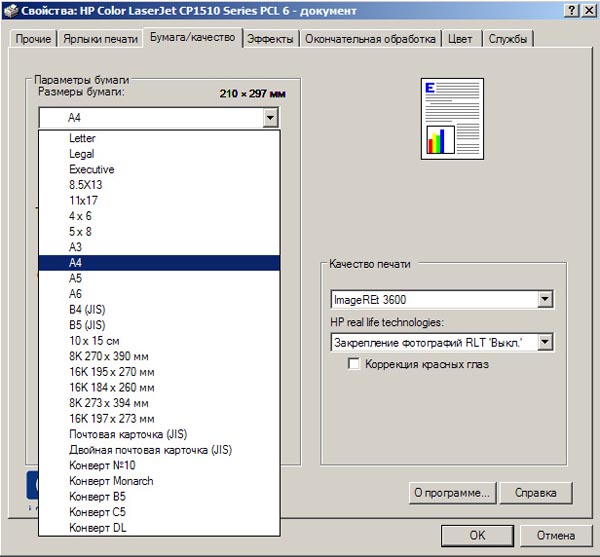This screenshot has height=557, width=600.
Task: Choose A6 paper size
Action: point(159,294)
